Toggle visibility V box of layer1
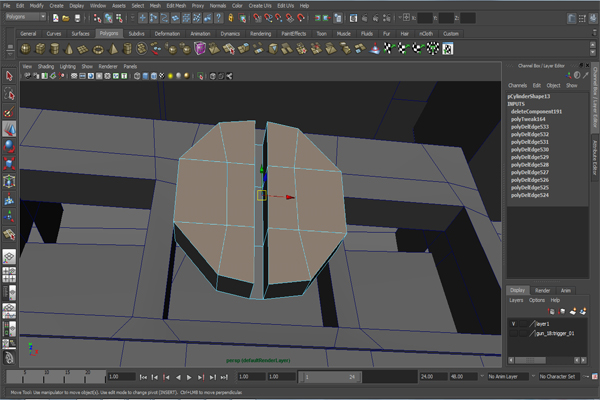 pos(514,324)
